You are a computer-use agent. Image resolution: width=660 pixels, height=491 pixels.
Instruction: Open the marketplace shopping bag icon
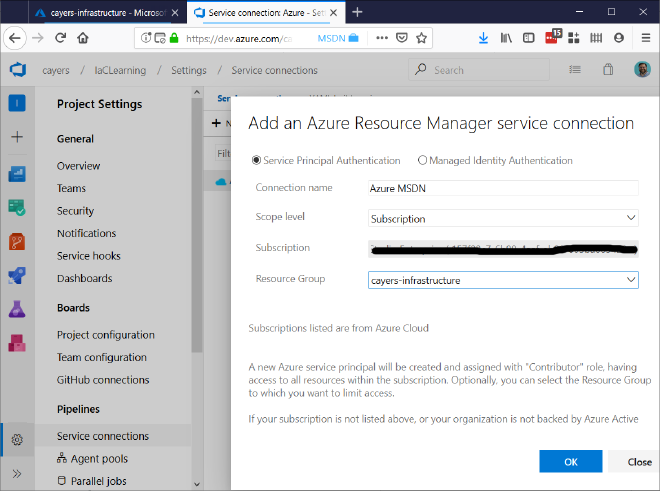pyautogui.click(x=608, y=70)
